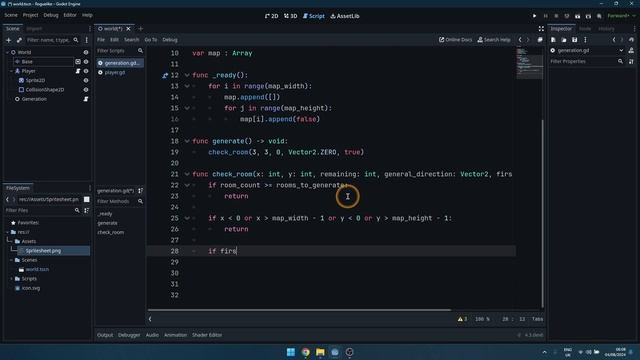Toggle visibility of Player node
The image size is (640, 360).
(x=86, y=71)
